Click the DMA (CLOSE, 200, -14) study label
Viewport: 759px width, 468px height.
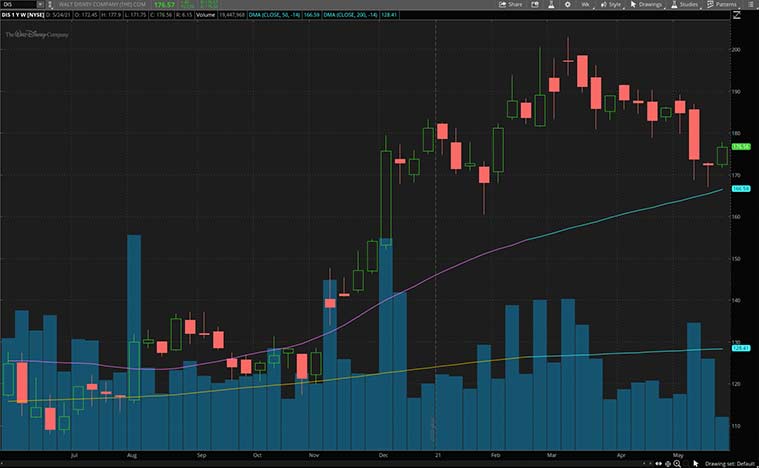[350, 15]
